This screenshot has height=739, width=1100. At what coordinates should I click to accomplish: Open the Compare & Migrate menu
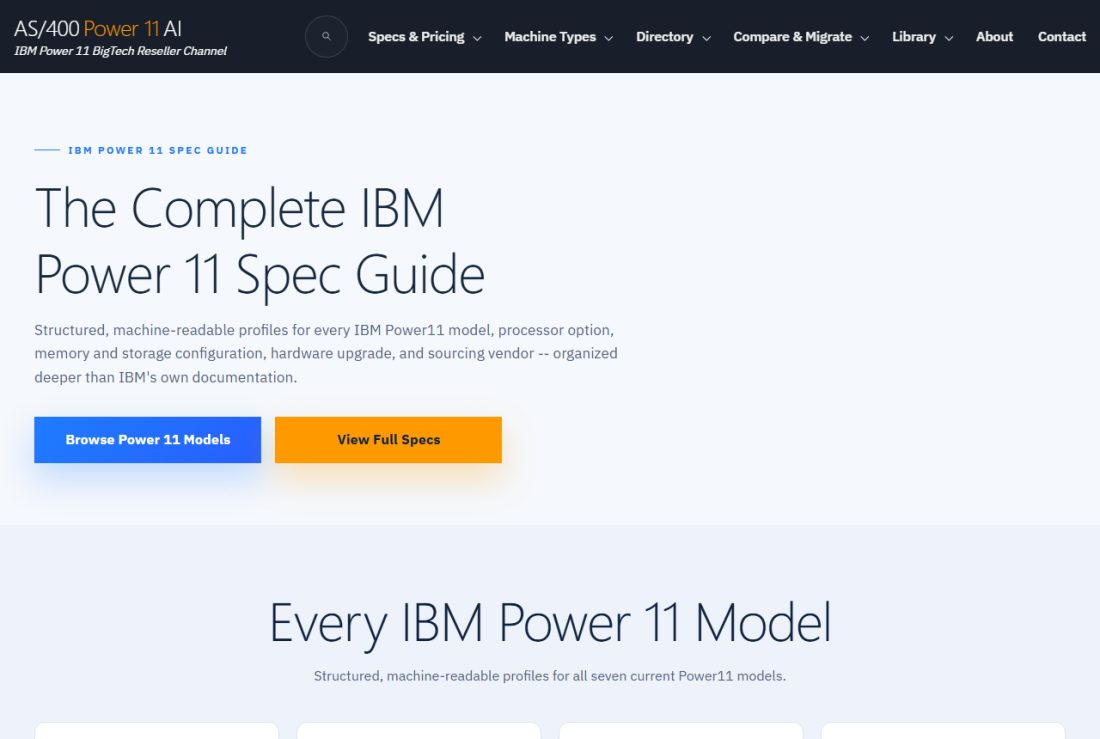[793, 36]
